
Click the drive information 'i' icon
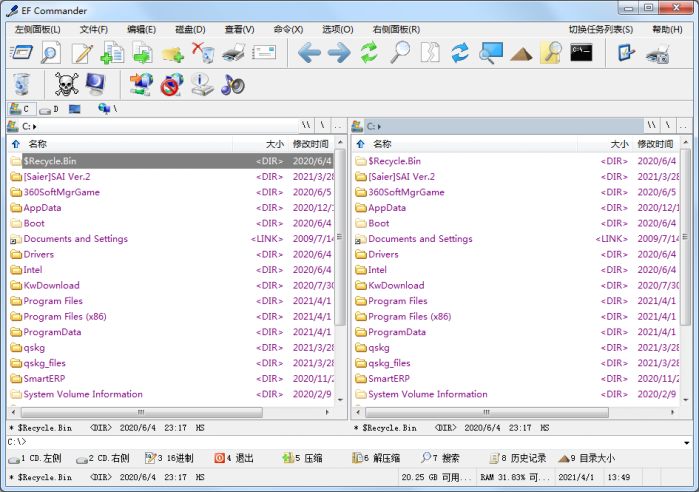(x=202, y=84)
